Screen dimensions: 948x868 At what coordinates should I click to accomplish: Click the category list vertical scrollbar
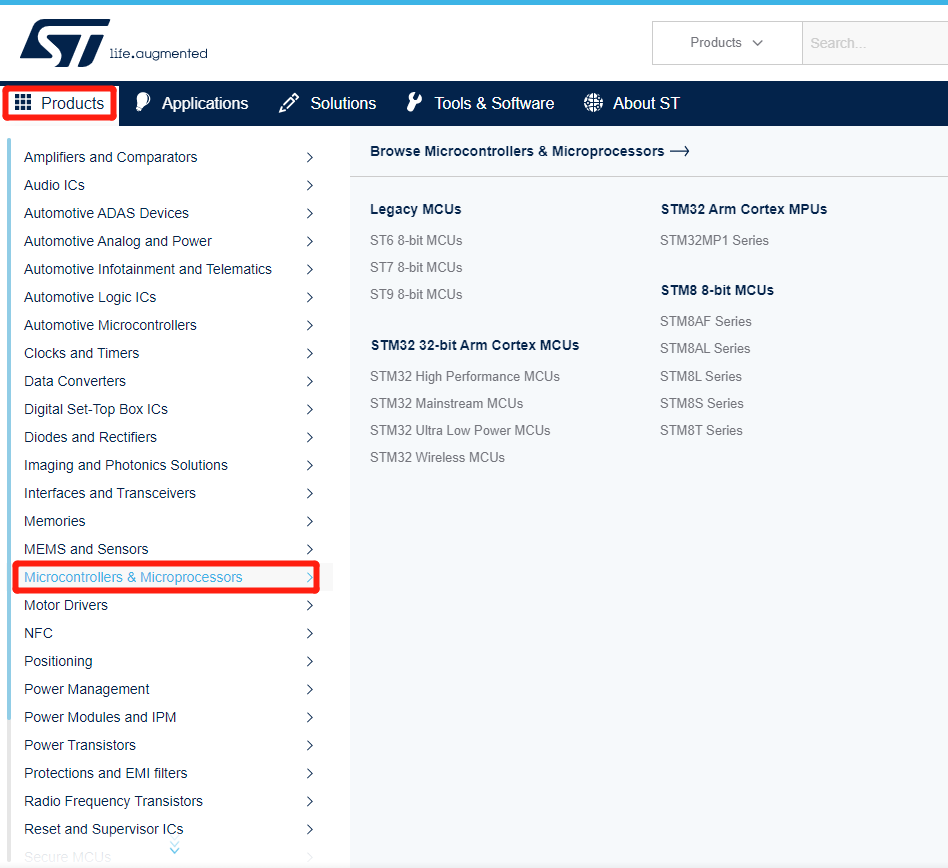pos(9,429)
